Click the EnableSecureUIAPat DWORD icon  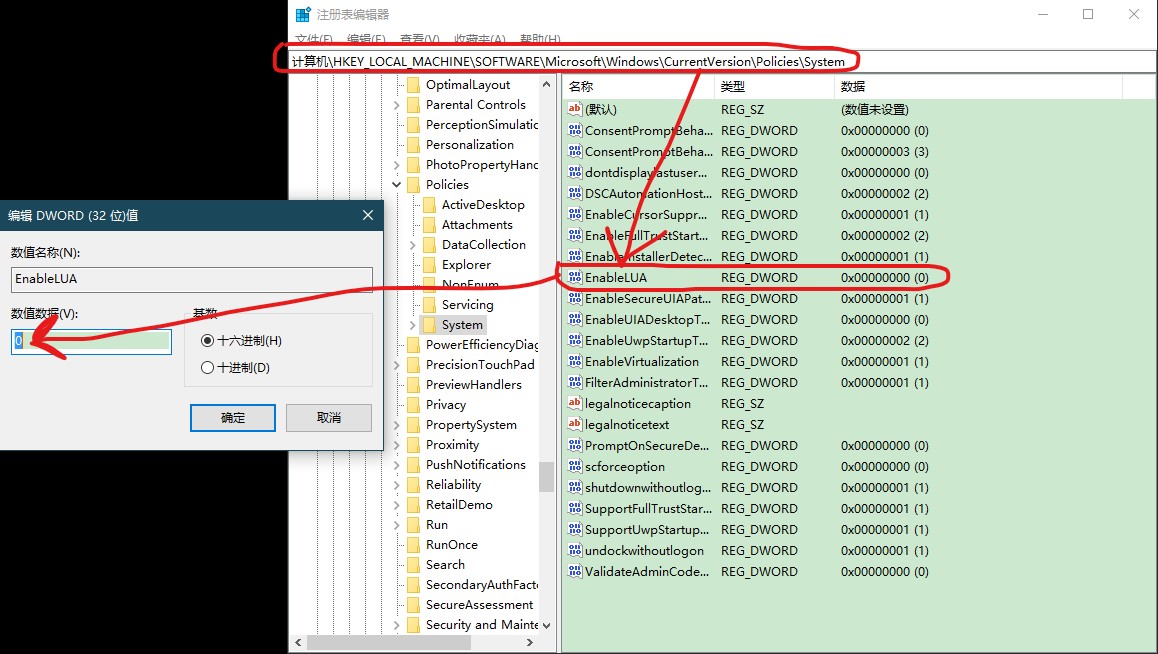point(575,298)
